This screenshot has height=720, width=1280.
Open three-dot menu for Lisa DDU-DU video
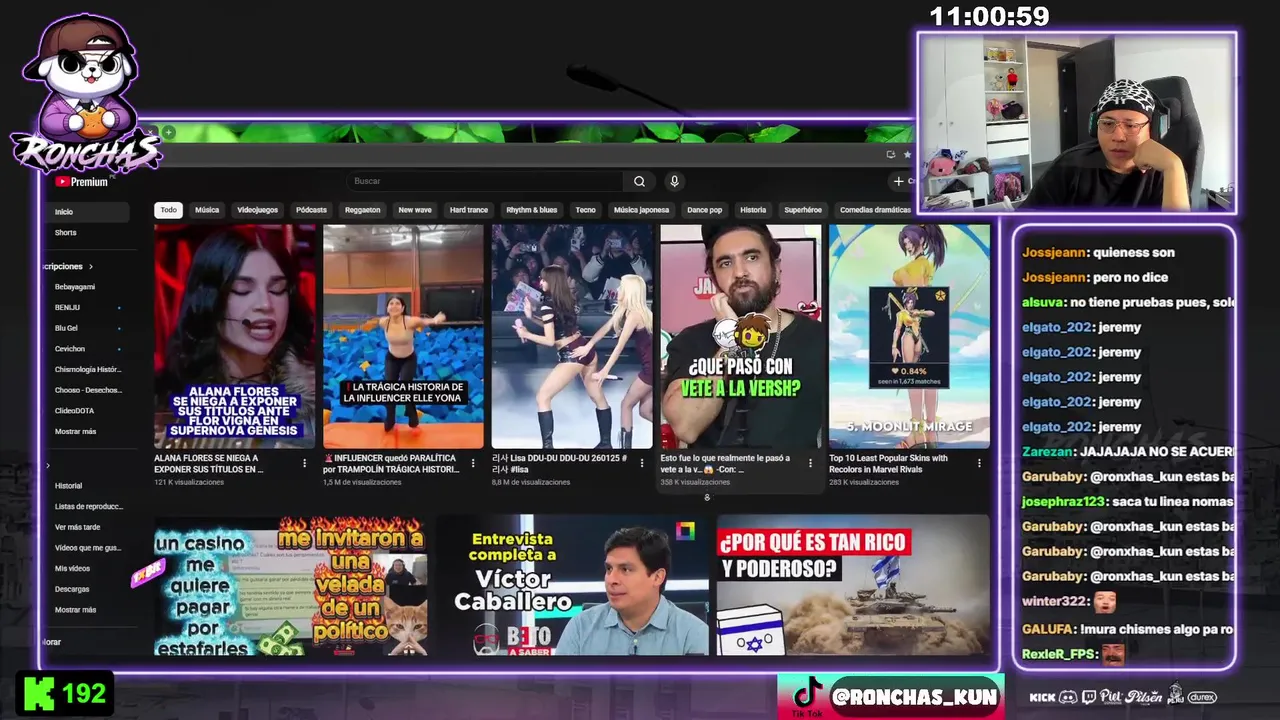642,463
